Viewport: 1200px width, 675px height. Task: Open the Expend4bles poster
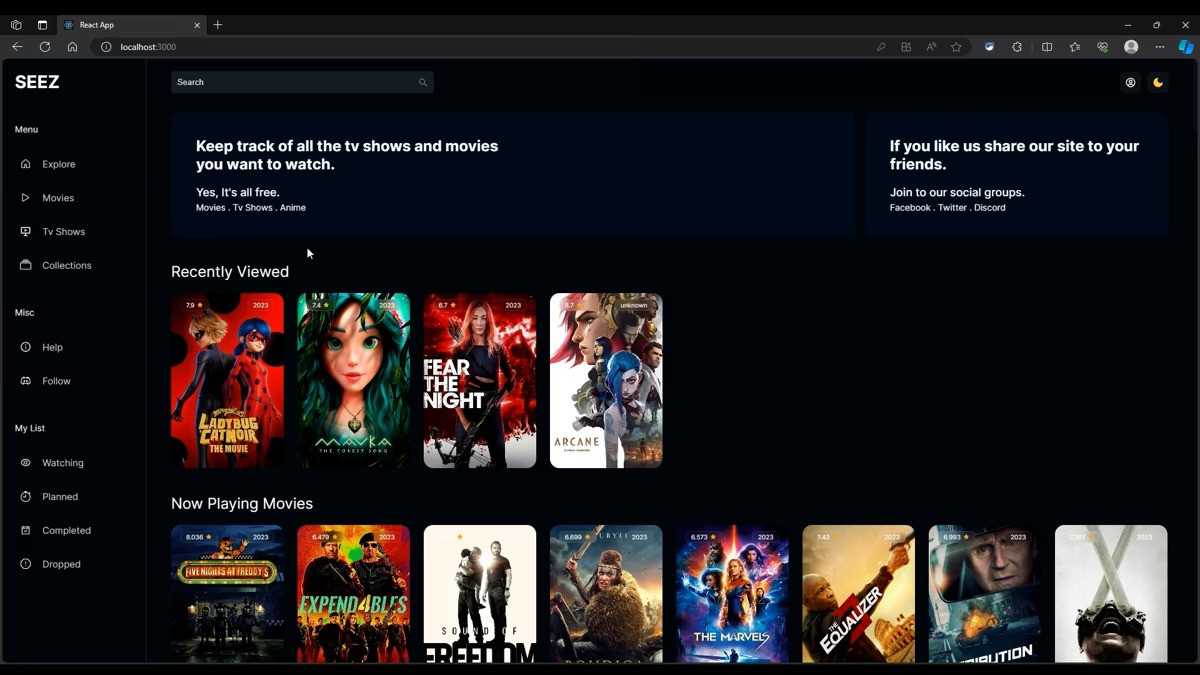353,594
